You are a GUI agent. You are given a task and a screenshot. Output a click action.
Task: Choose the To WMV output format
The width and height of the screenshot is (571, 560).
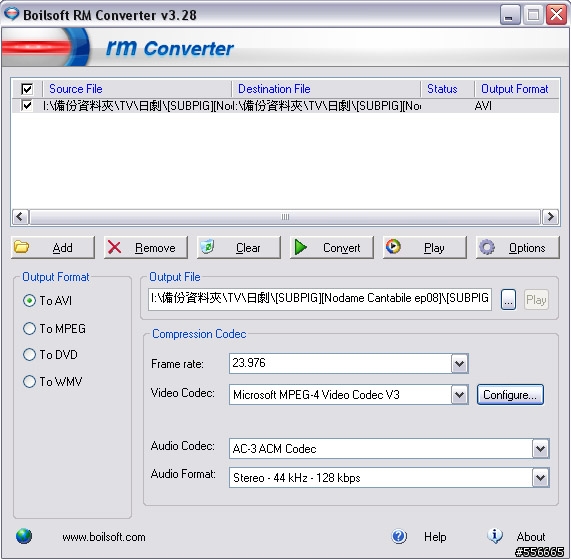[29, 382]
